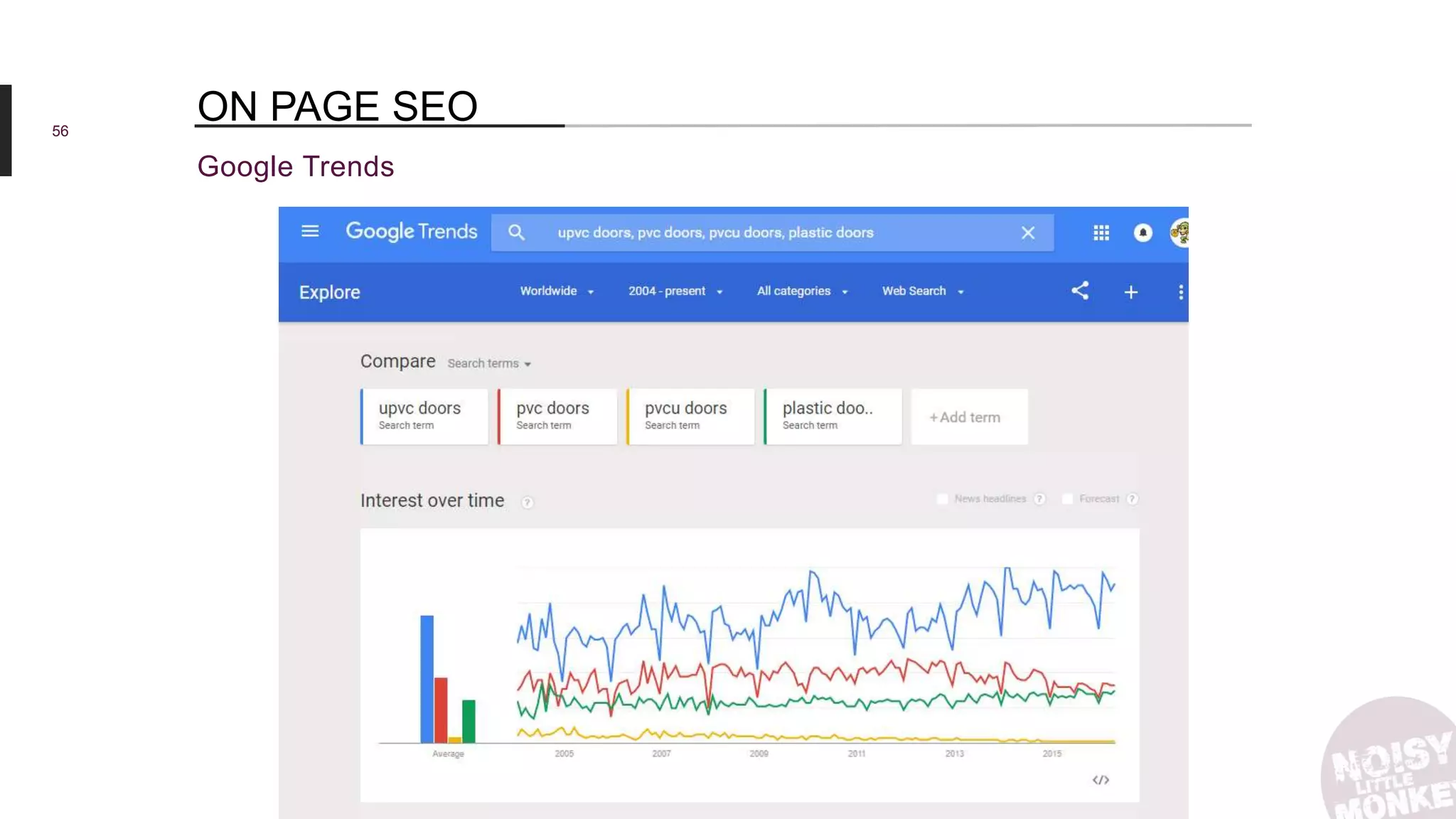This screenshot has width=1456, height=819.
Task: Click the 2005 label on the chart axis
Action: pyautogui.click(x=564, y=754)
